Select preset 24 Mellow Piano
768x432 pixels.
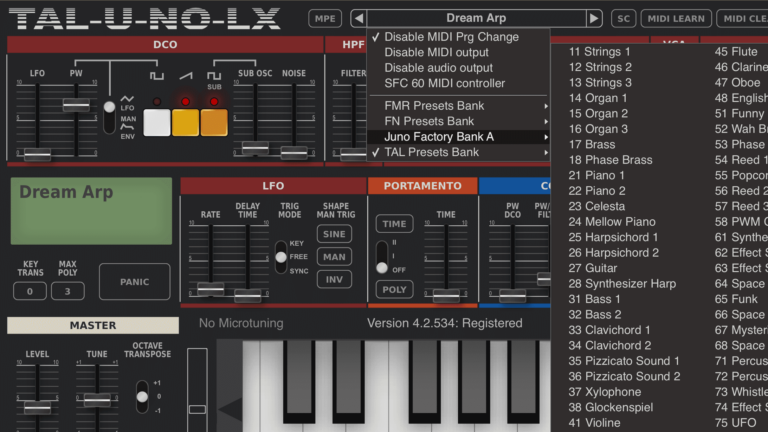612,222
